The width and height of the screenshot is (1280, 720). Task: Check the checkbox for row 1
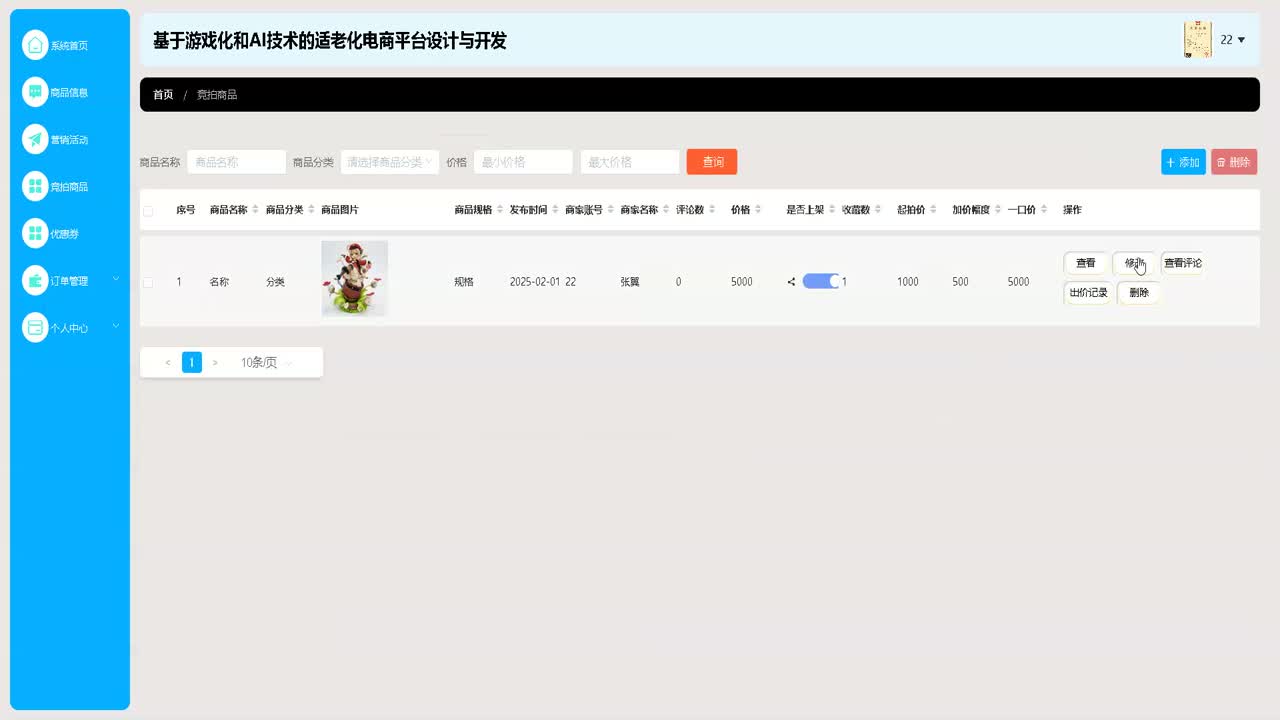point(148,283)
